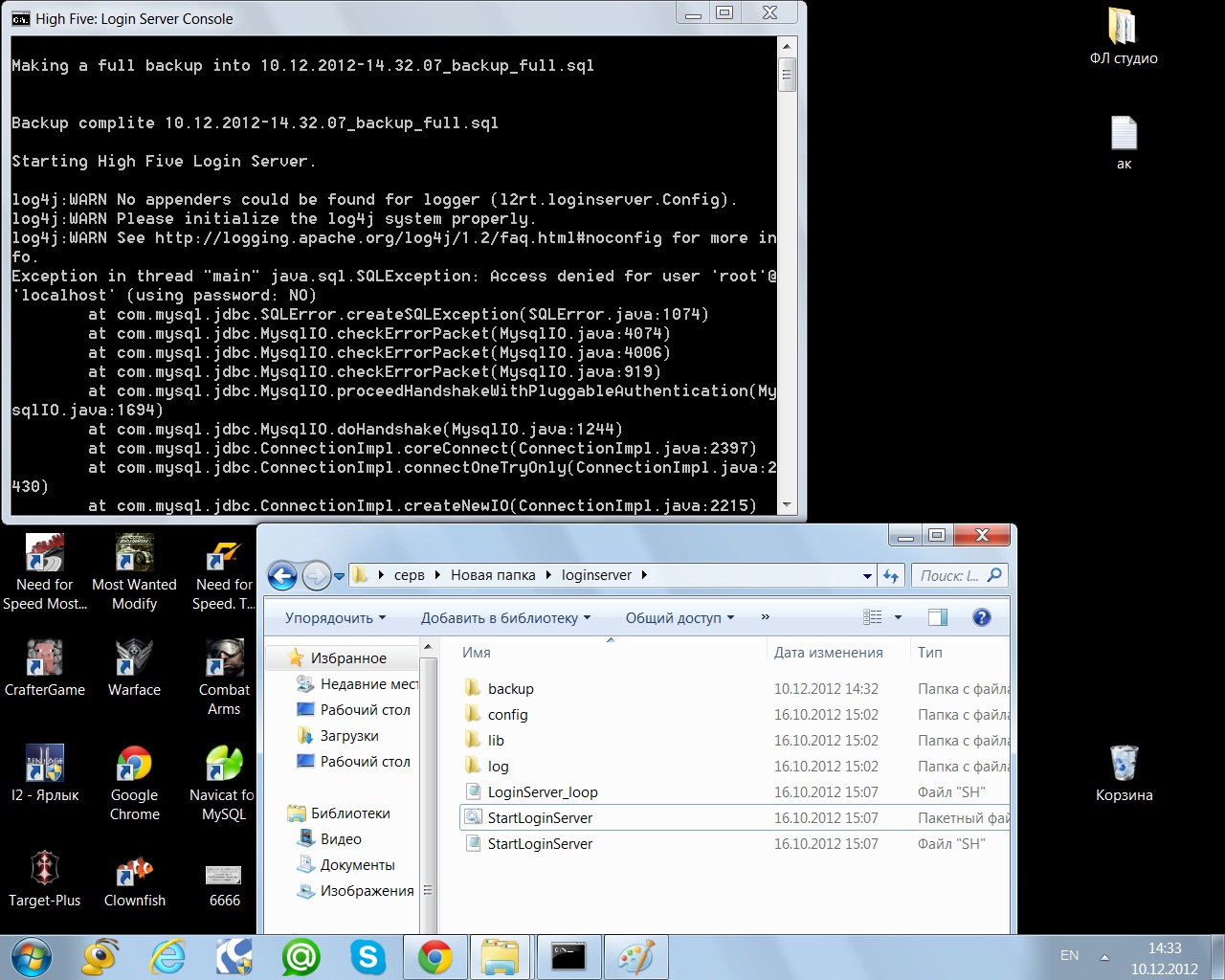The height and width of the screenshot is (980, 1225).
Task: Click Explorer forward navigation button
Action: point(316,575)
